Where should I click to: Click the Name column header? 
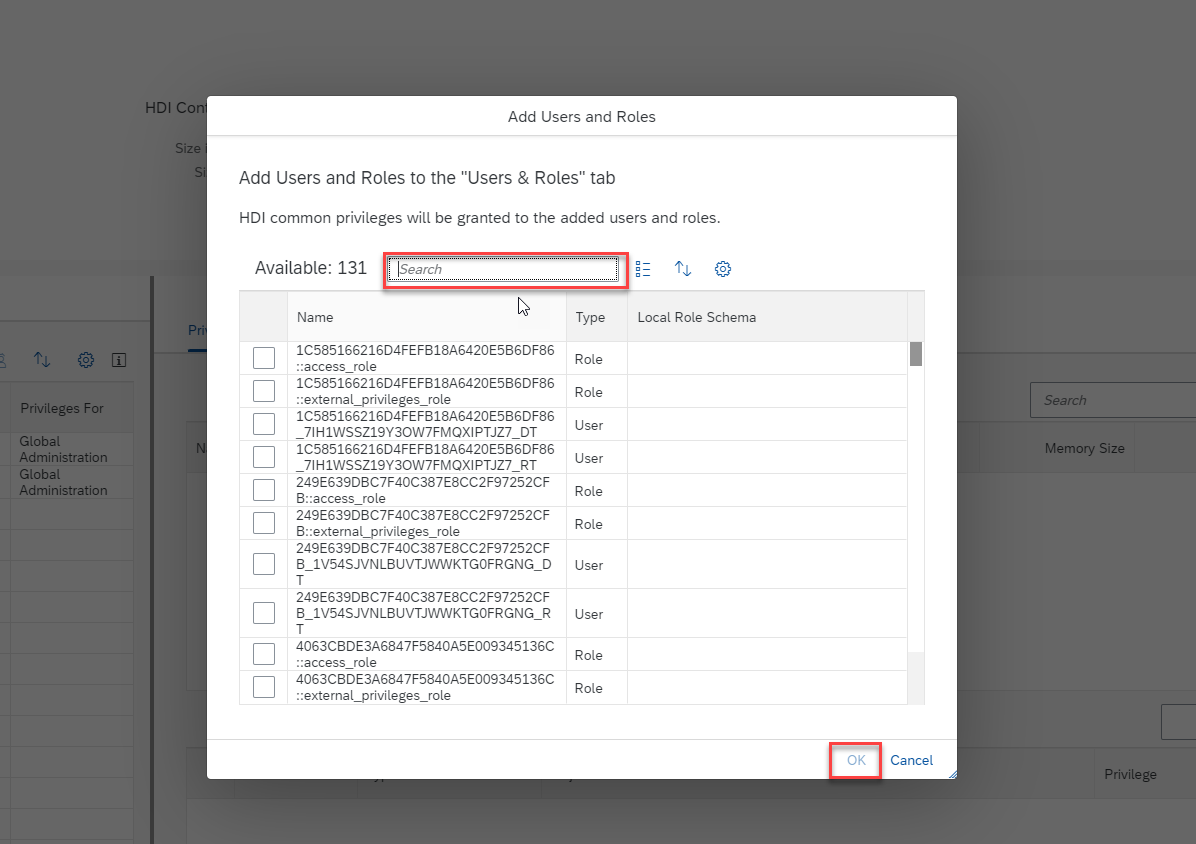pos(426,317)
